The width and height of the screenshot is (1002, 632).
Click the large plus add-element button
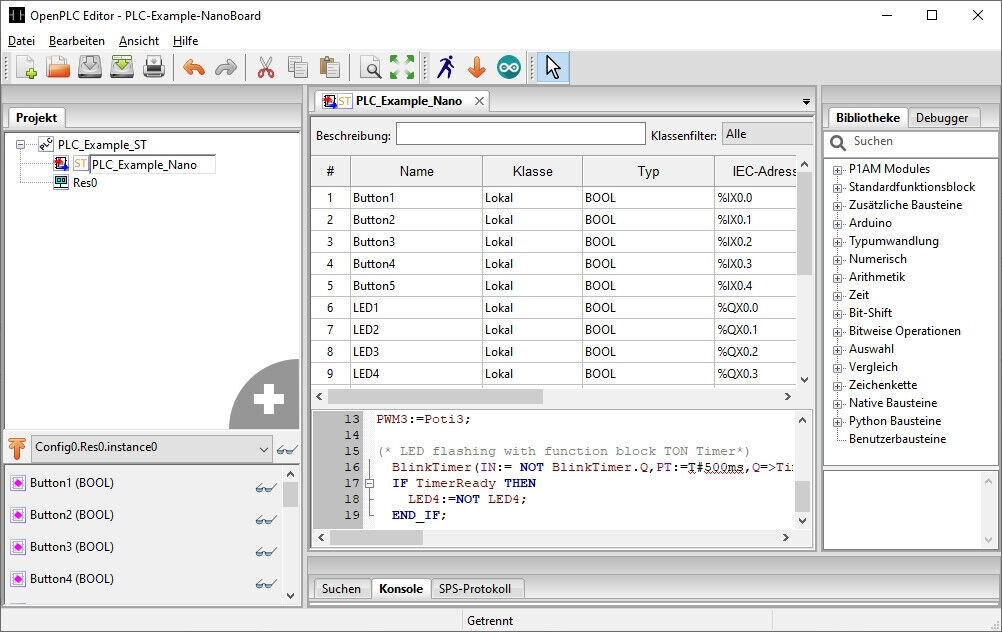tap(268, 399)
